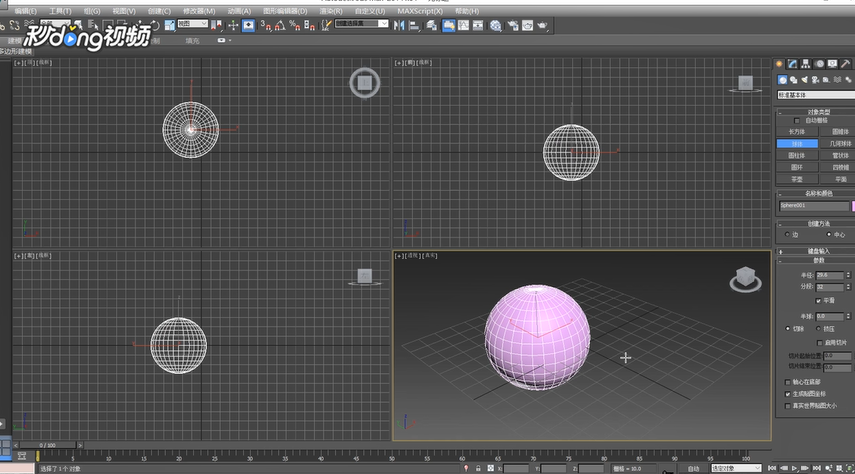Click the object color swatch beside Sphere001
Image resolution: width=855 pixels, height=474 pixels.
tap(853, 206)
